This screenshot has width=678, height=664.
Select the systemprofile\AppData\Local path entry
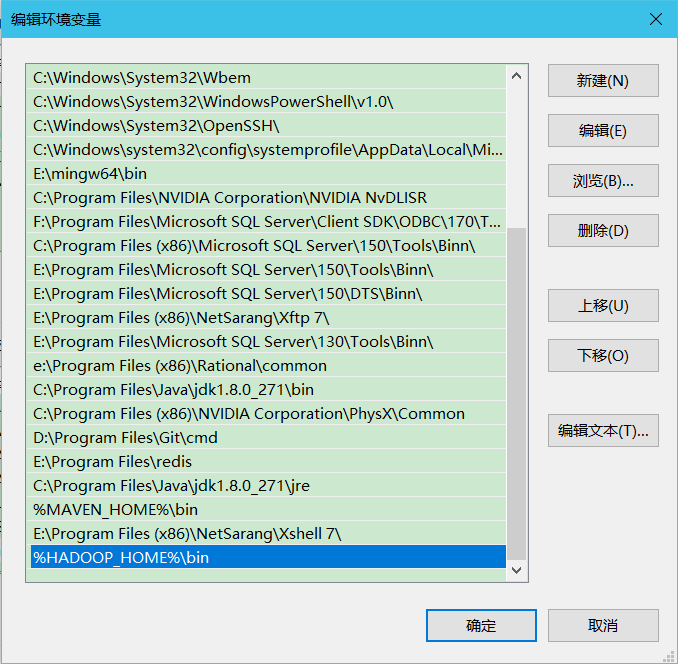coord(266,150)
